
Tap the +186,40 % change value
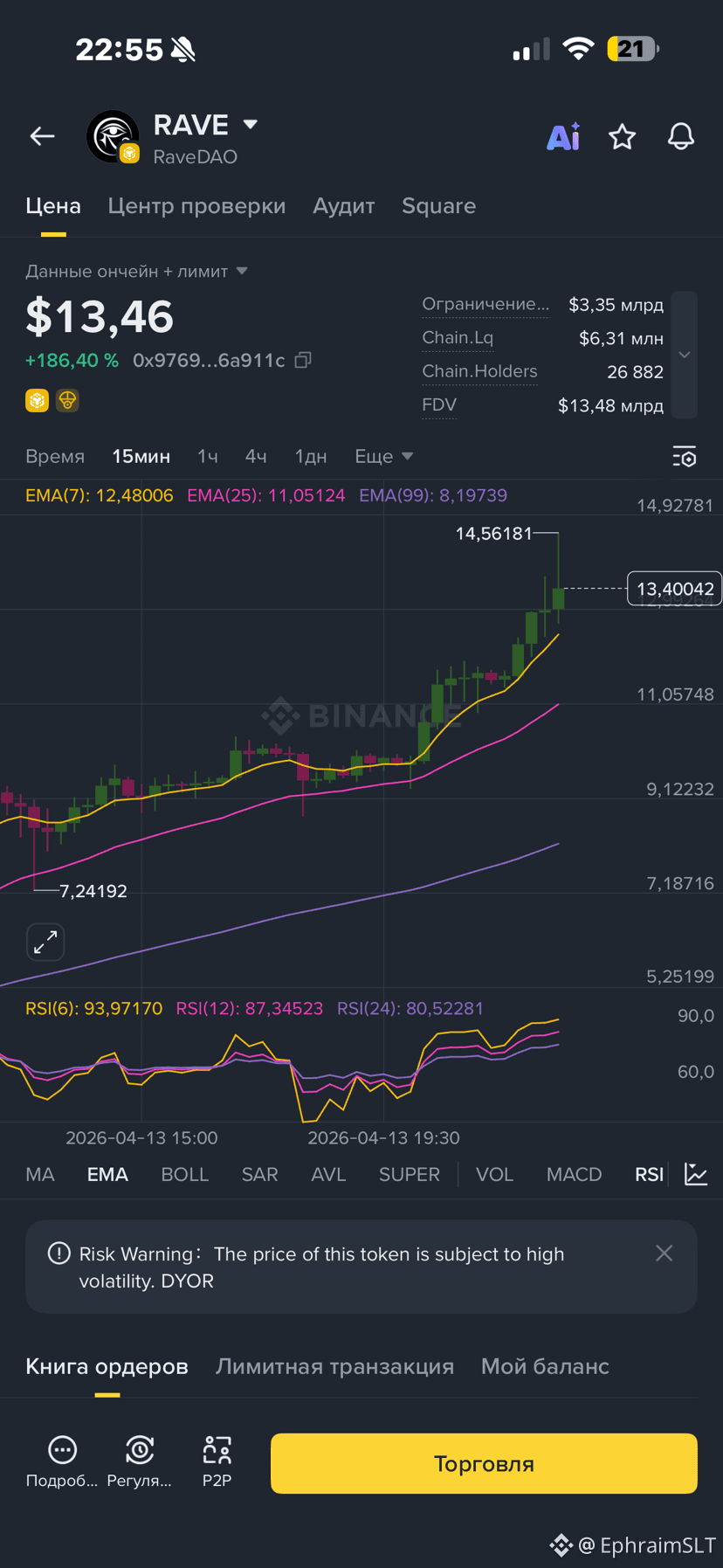tap(72, 360)
